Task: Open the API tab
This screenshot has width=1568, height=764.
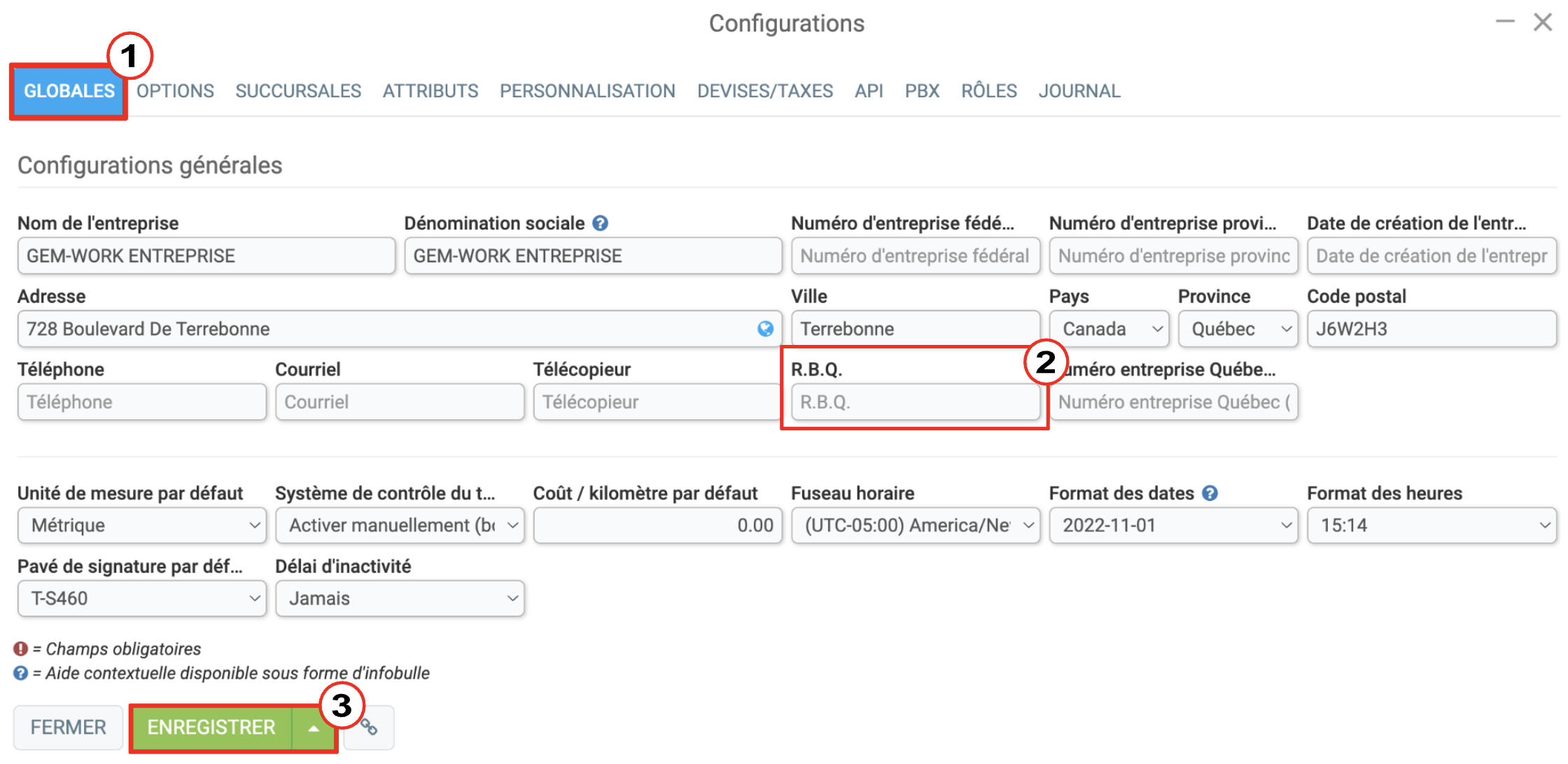Action: [x=869, y=91]
